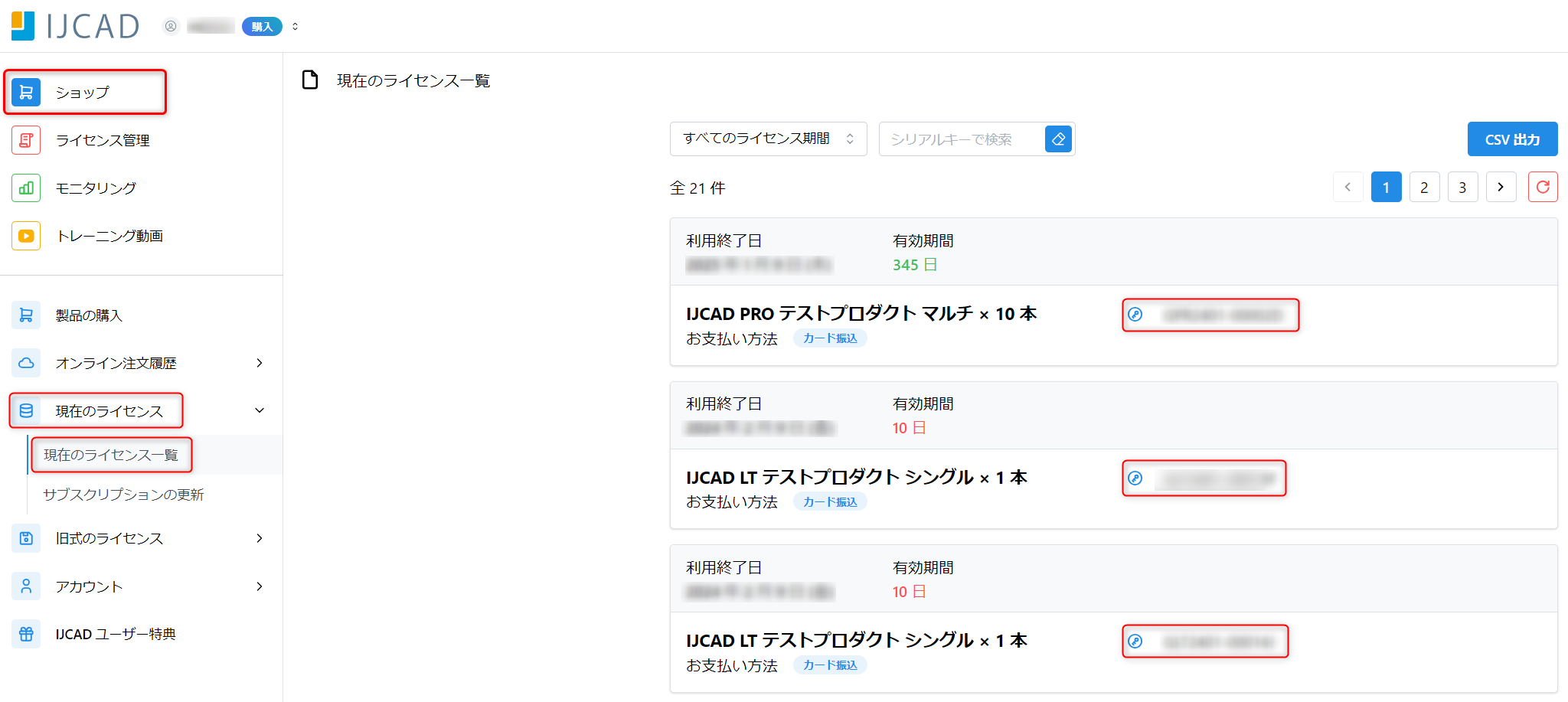Go to page 3 in pagination
The height and width of the screenshot is (702, 1568).
click(x=1462, y=187)
